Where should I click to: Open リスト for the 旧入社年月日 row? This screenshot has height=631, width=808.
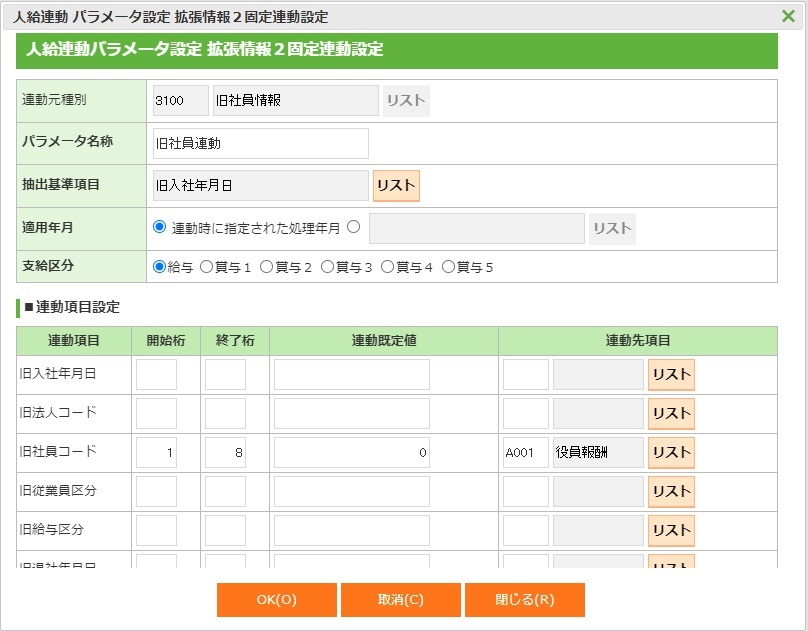pos(671,375)
